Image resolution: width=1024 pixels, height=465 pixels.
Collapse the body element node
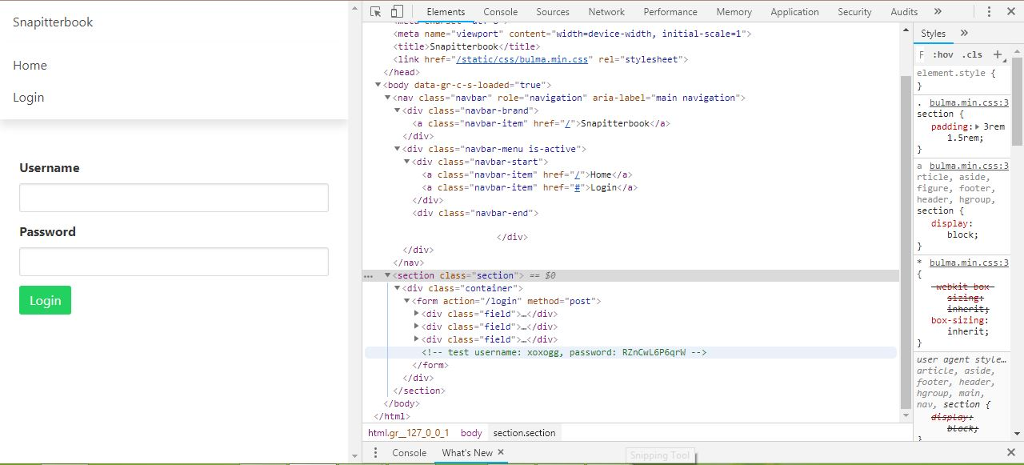(377, 84)
